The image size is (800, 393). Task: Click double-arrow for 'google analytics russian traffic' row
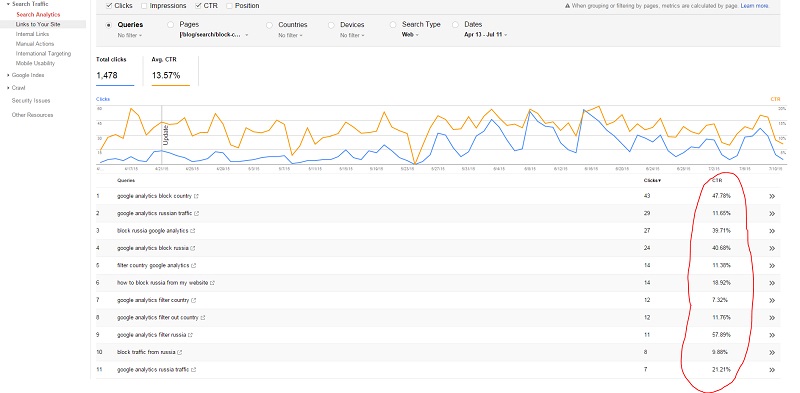(772, 213)
